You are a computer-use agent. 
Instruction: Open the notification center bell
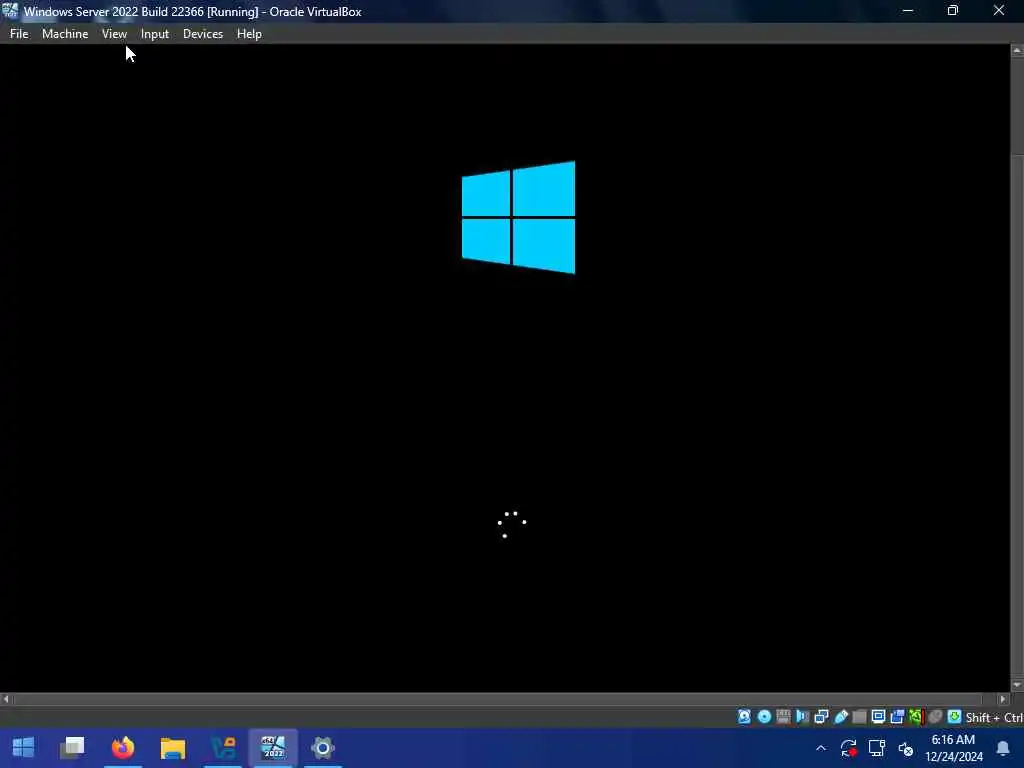pyautogui.click(x=1002, y=748)
